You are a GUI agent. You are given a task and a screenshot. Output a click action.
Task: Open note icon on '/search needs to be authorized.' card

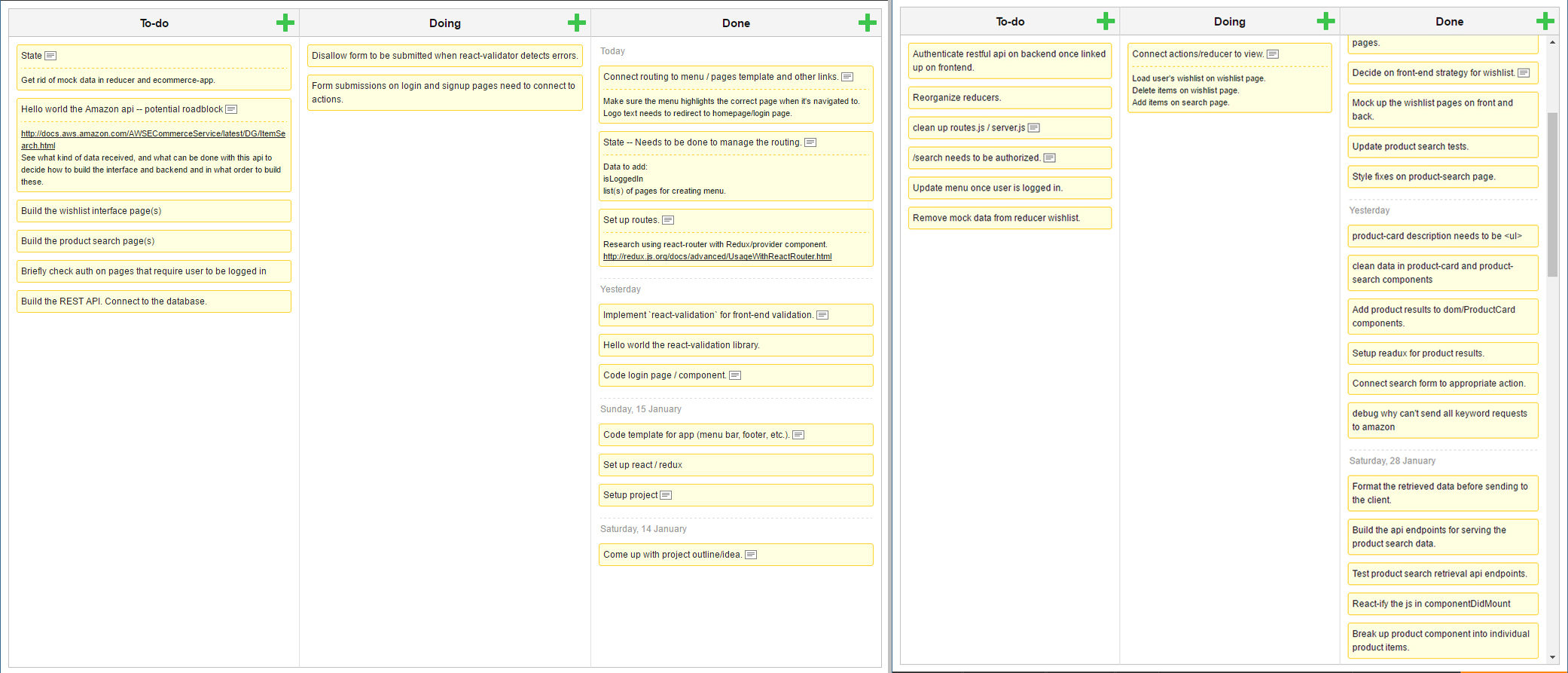click(x=1050, y=158)
